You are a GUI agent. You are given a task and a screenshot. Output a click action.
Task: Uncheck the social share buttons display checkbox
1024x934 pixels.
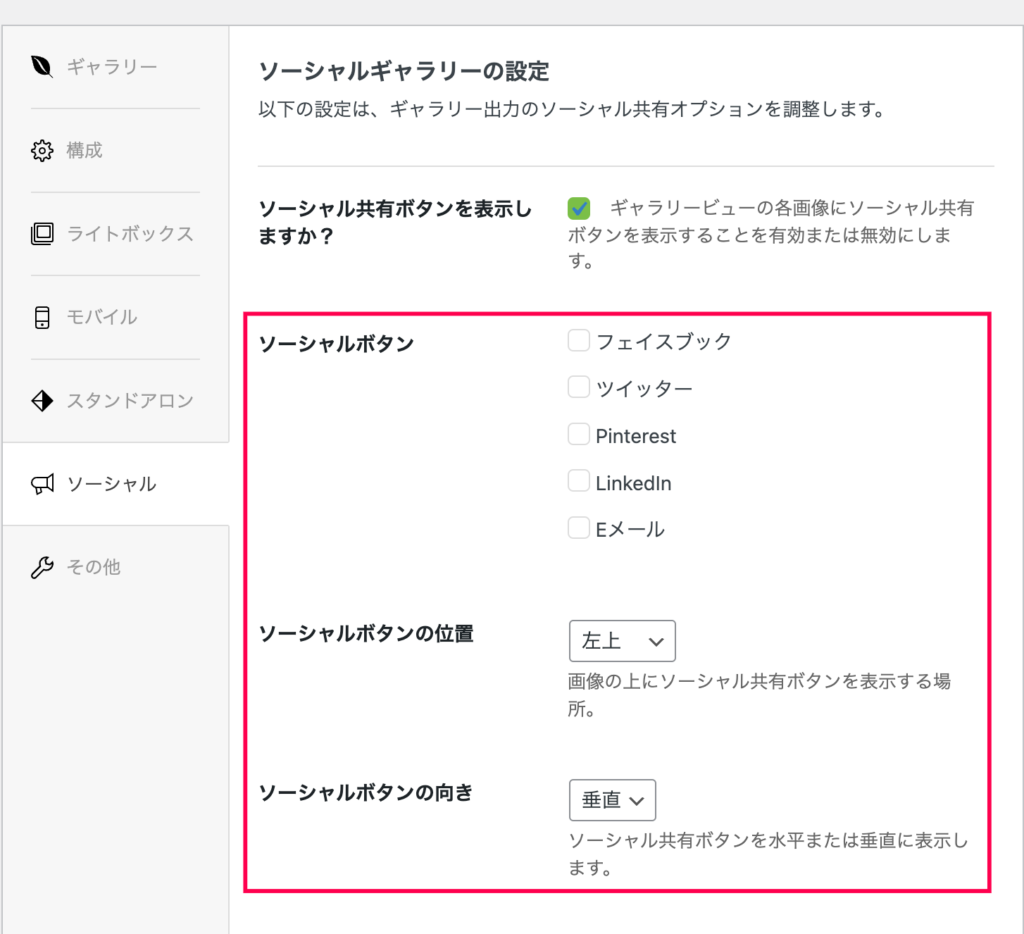click(579, 208)
